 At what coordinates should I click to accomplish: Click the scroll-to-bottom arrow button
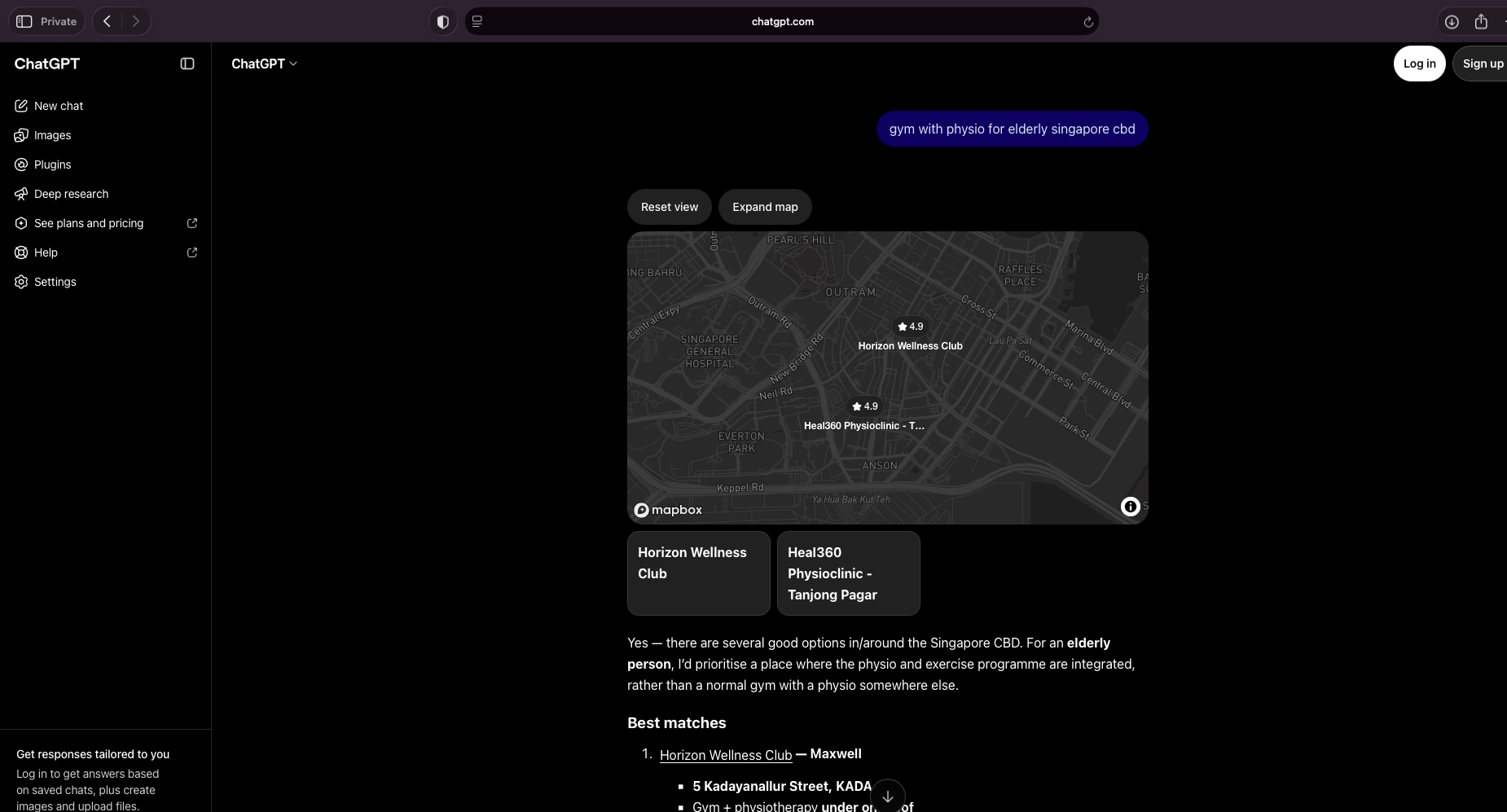point(888,797)
